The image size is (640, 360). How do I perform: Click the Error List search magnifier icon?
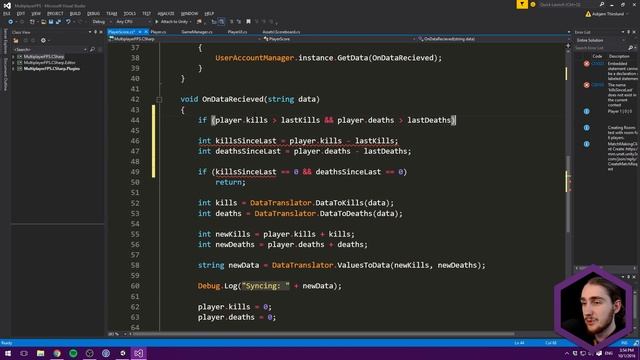631,48
